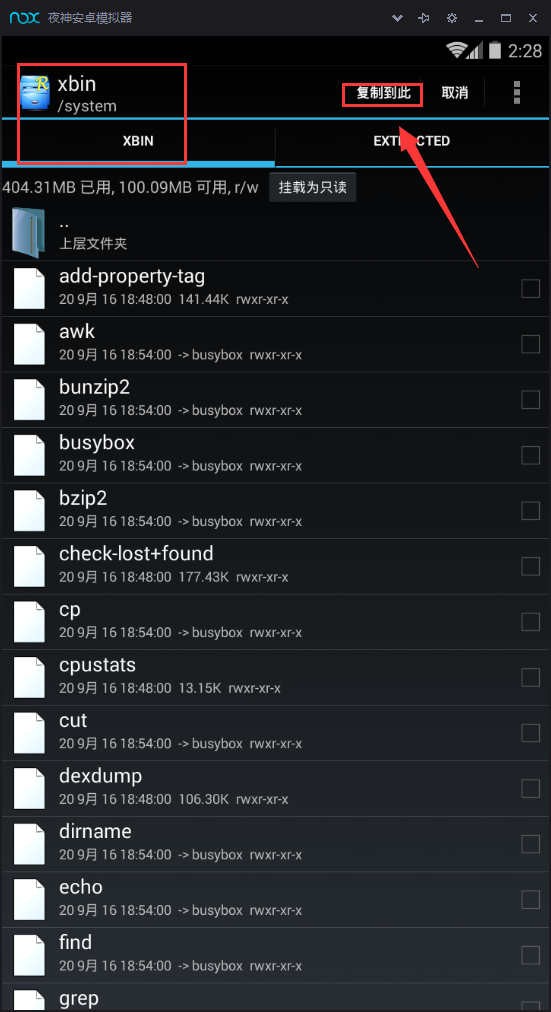The width and height of the screenshot is (551, 1012).
Task: Open Nox emulator settings gear
Action: pos(452,18)
